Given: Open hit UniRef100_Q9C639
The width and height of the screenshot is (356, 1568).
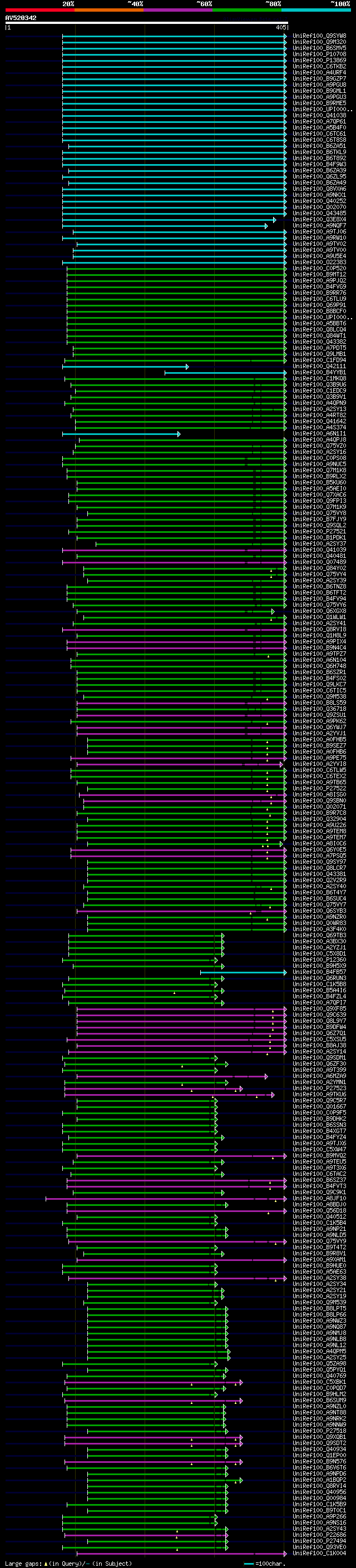Looking at the screenshot, I should pyautogui.click(x=319, y=1015).
